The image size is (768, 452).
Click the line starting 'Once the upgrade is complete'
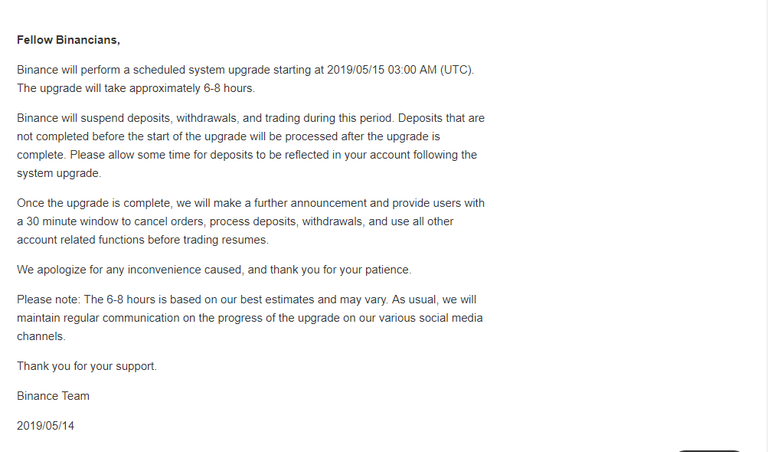point(250,203)
